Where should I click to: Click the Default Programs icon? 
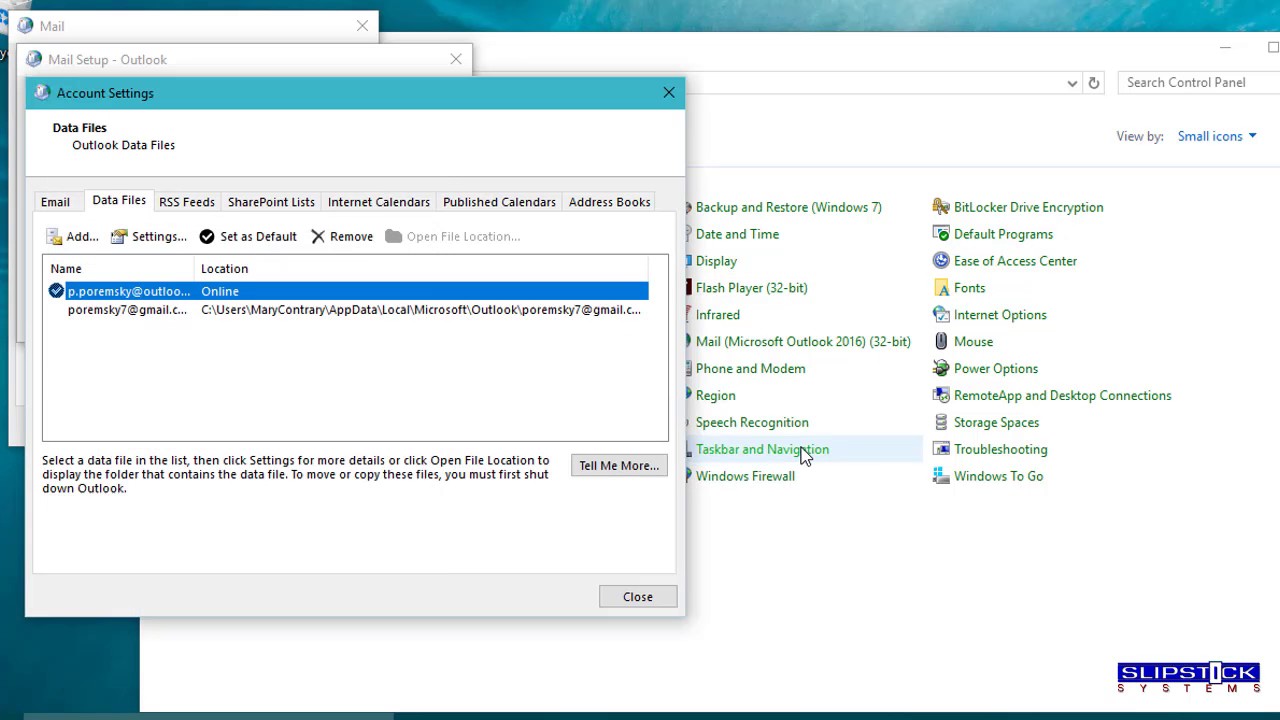coord(941,234)
